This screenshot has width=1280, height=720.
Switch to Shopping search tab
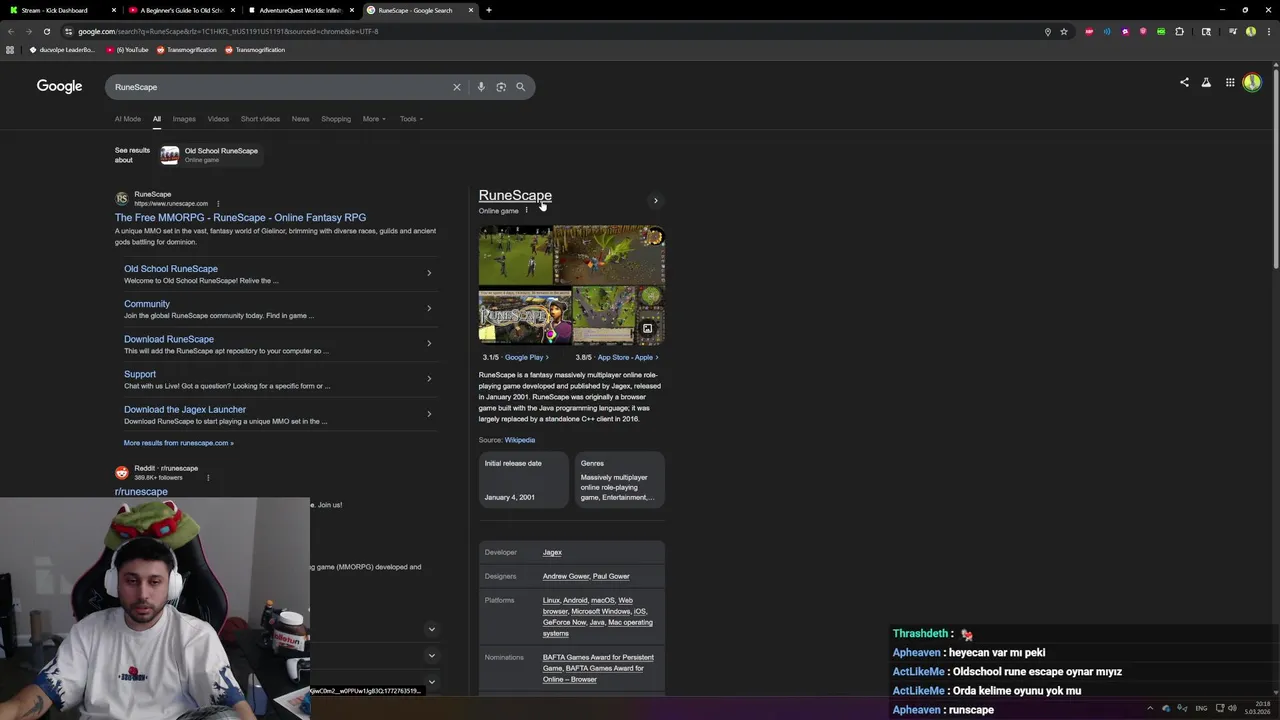tap(336, 119)
